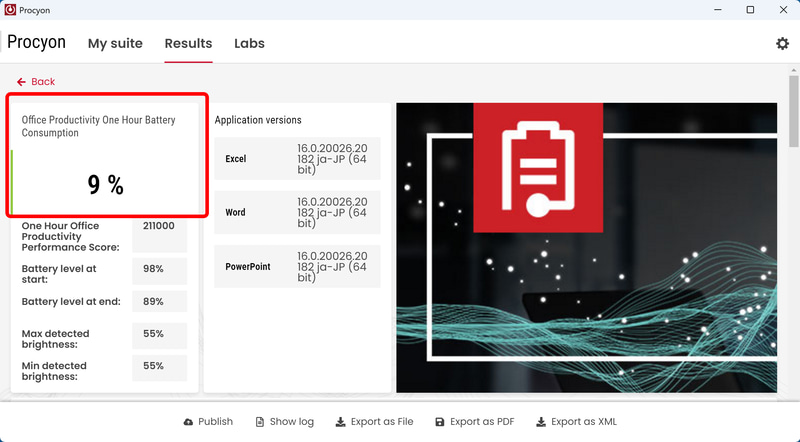The image size is (800, 442).
Task: Click the Max detected brightness label
Action: 55,339
